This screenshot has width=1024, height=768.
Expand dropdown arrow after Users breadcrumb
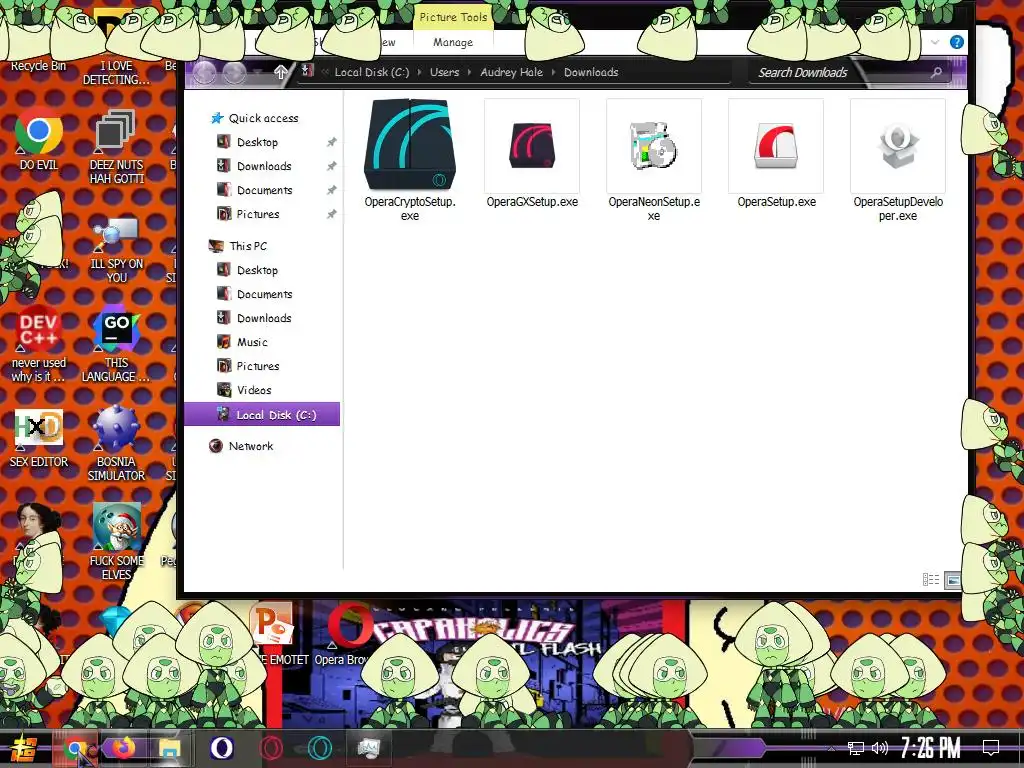[x=470, y=72]
